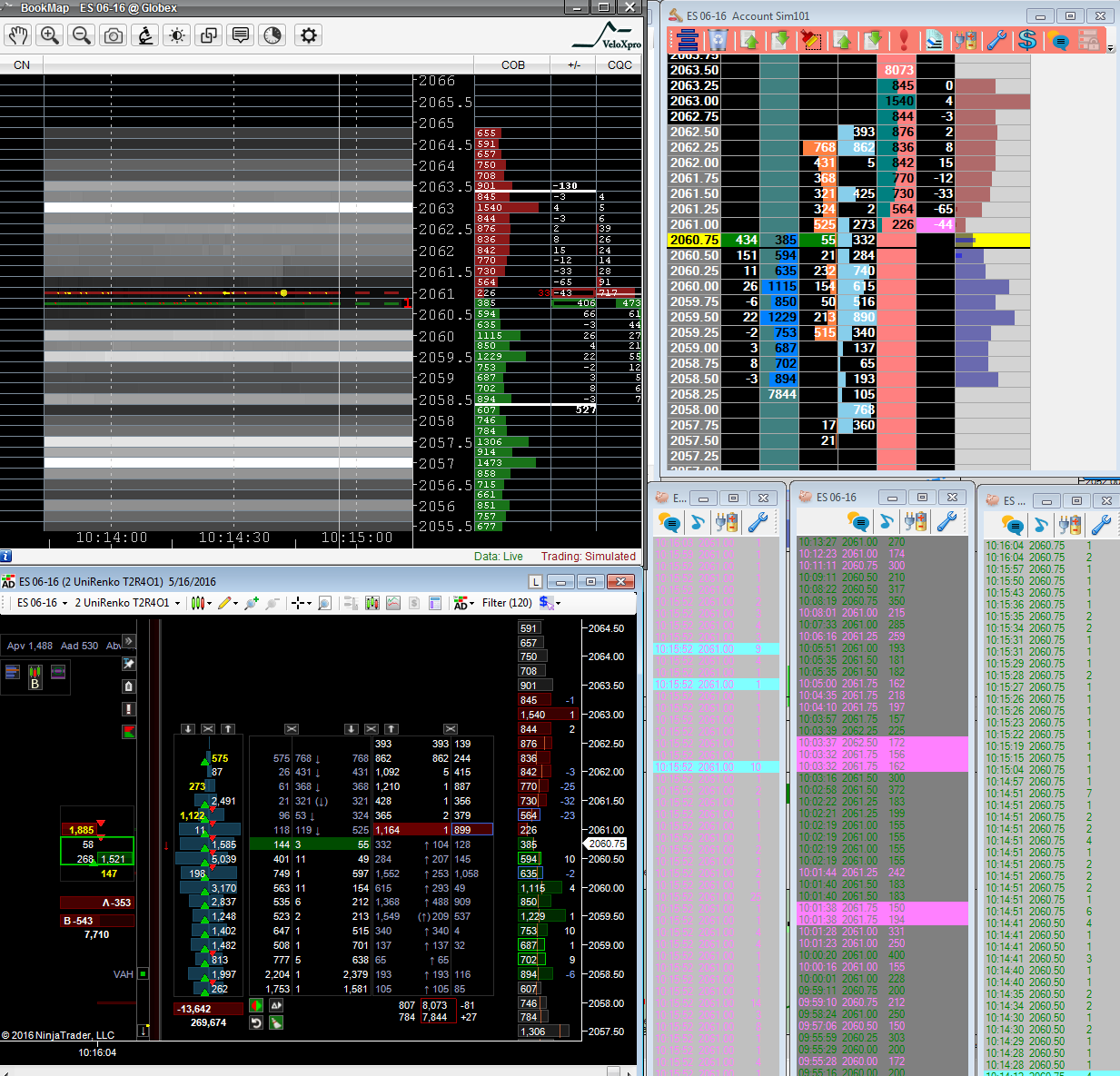The width and height of the screenshot is (1120, 1076).
Task: Click the -13,642 red delta box
Action: point(208,1009)
